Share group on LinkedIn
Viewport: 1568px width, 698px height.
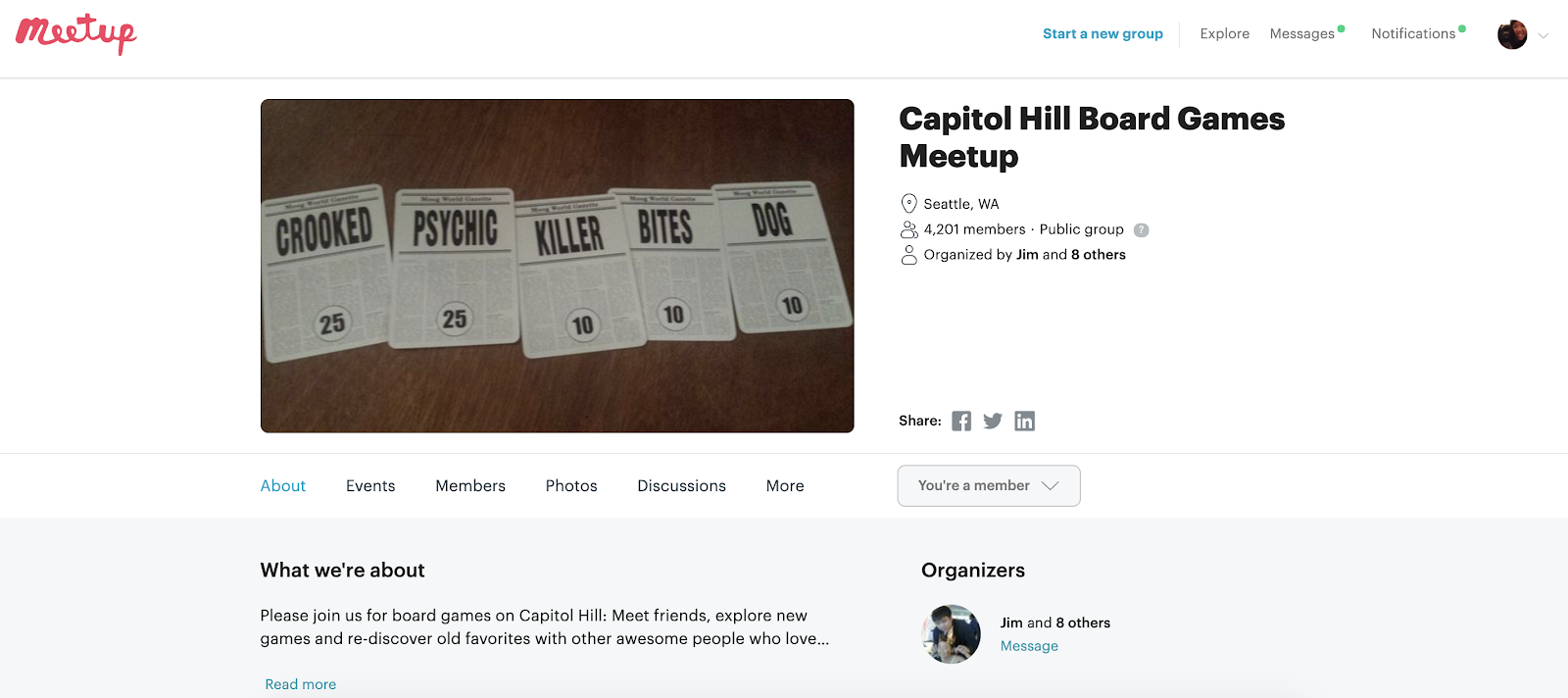[1024, 421]
